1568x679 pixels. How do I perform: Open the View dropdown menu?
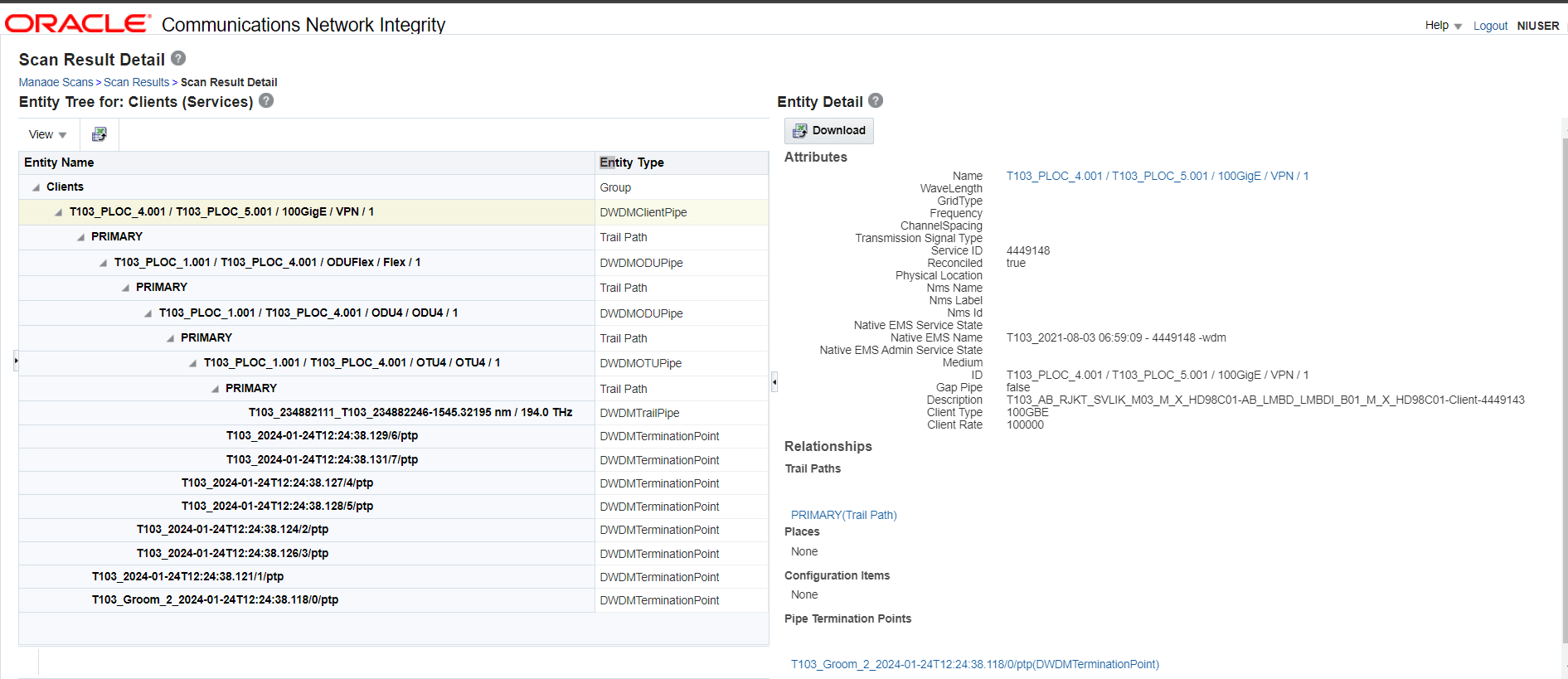(47, 134)
